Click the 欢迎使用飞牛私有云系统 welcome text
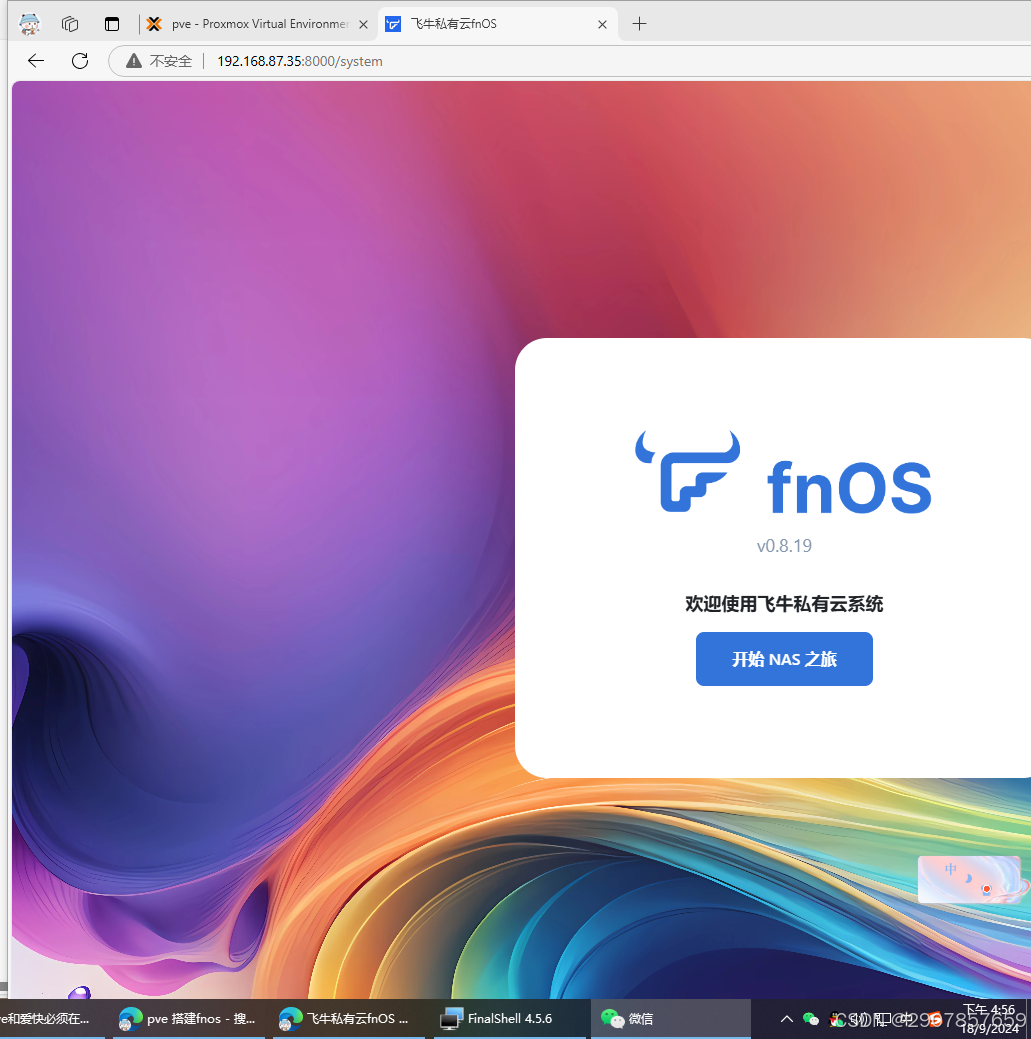The image size is (1031, 1039). (x=784, y=604)
